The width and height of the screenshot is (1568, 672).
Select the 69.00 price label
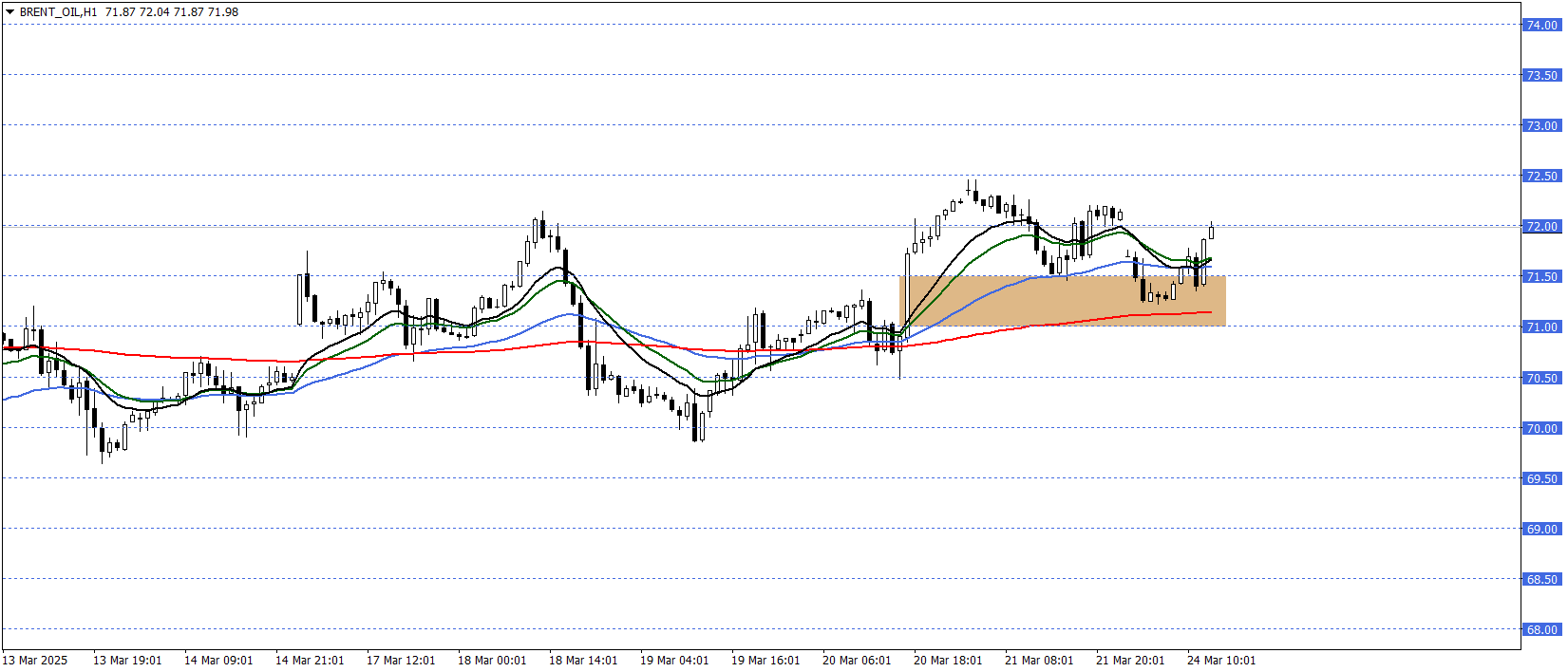tap(1541, 530)
